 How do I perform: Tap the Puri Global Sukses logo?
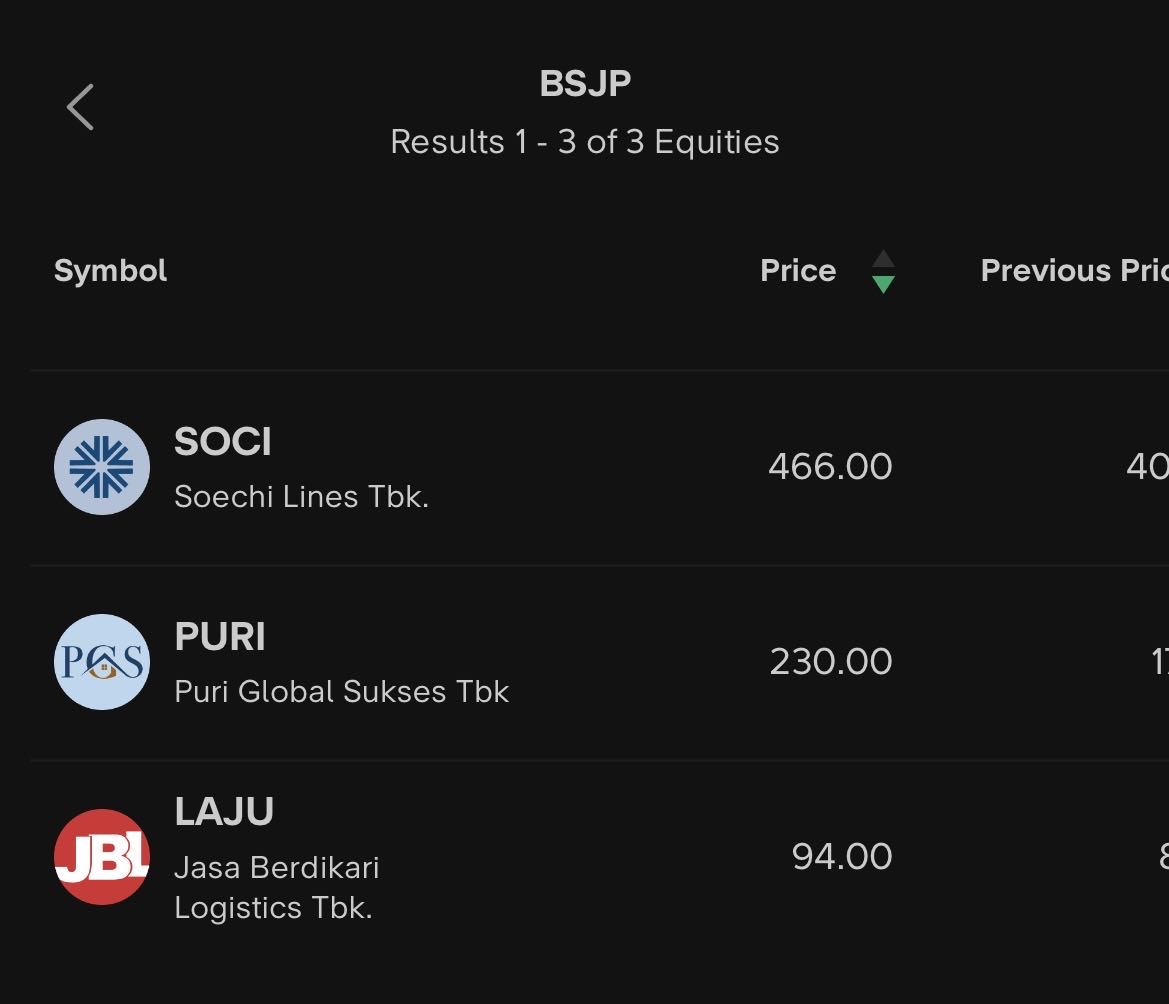pyautogui.click(x=102, y=662)
